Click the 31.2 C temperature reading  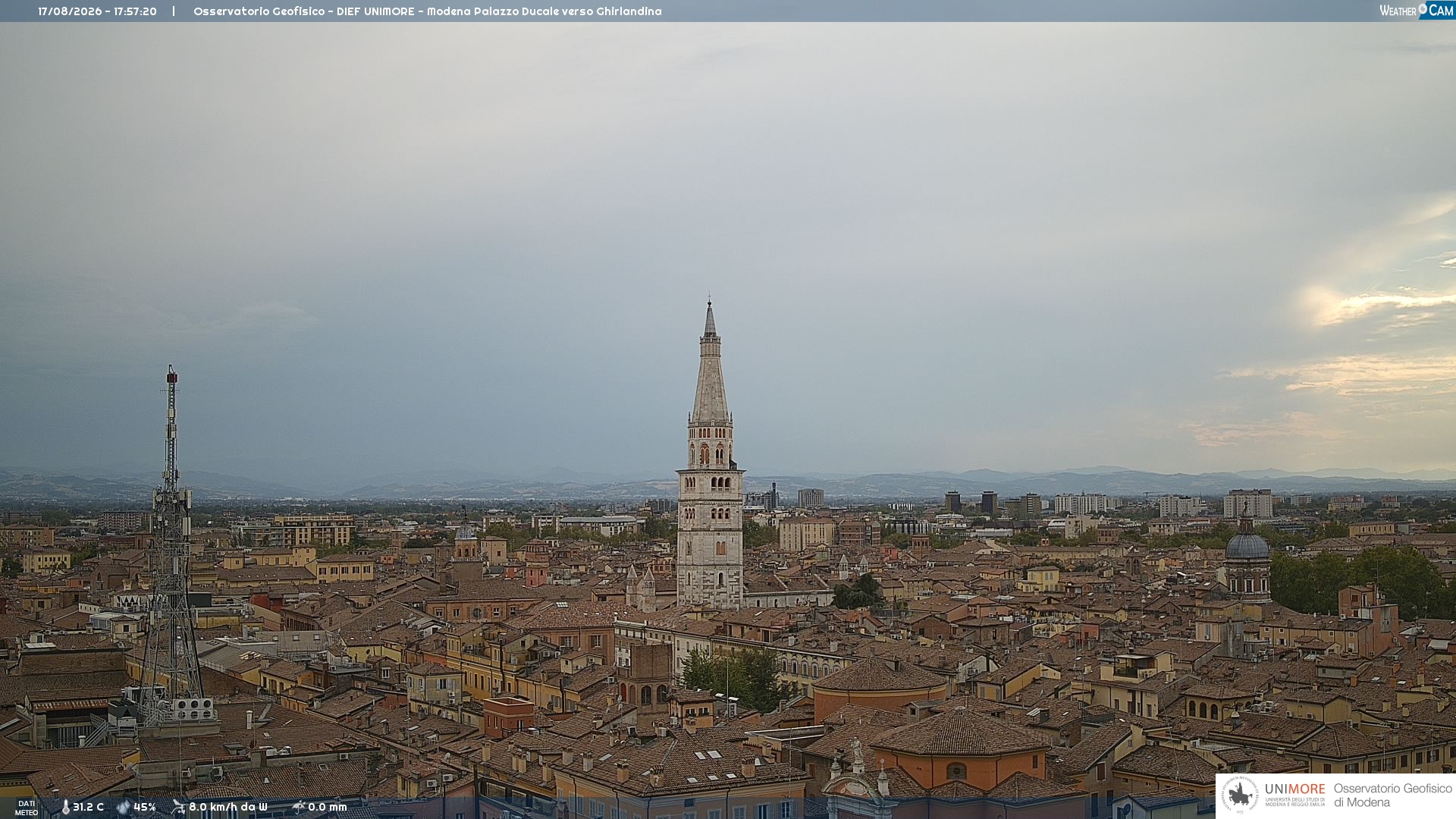pyautogui.click(x=88, y=807)
